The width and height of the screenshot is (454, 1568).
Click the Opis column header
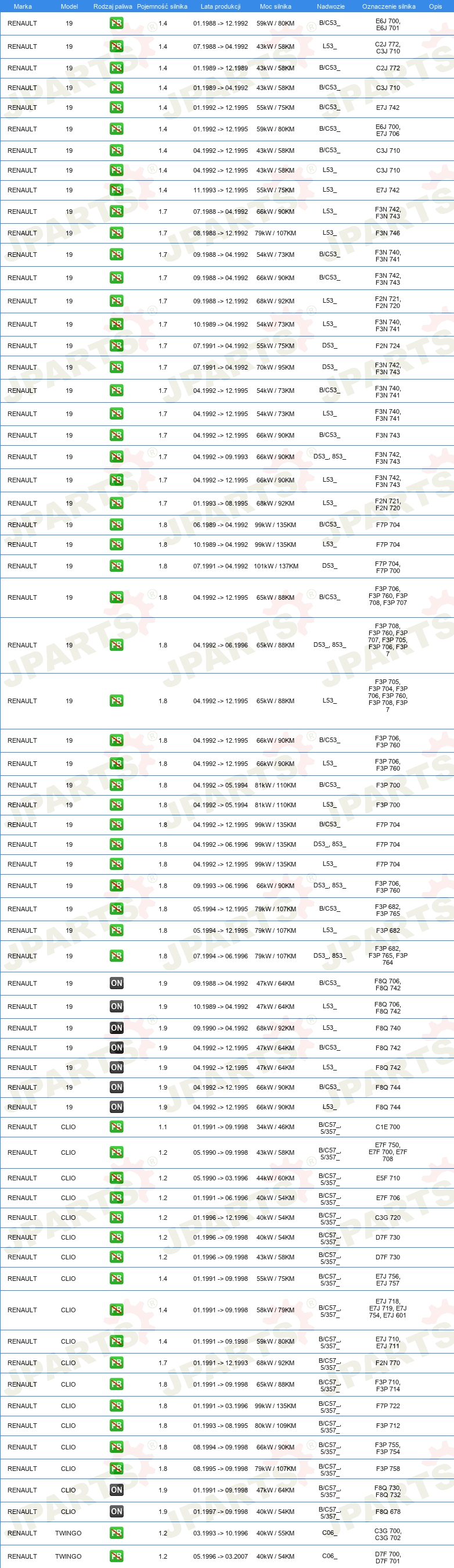pyautogui.click(x=435, y=6)
